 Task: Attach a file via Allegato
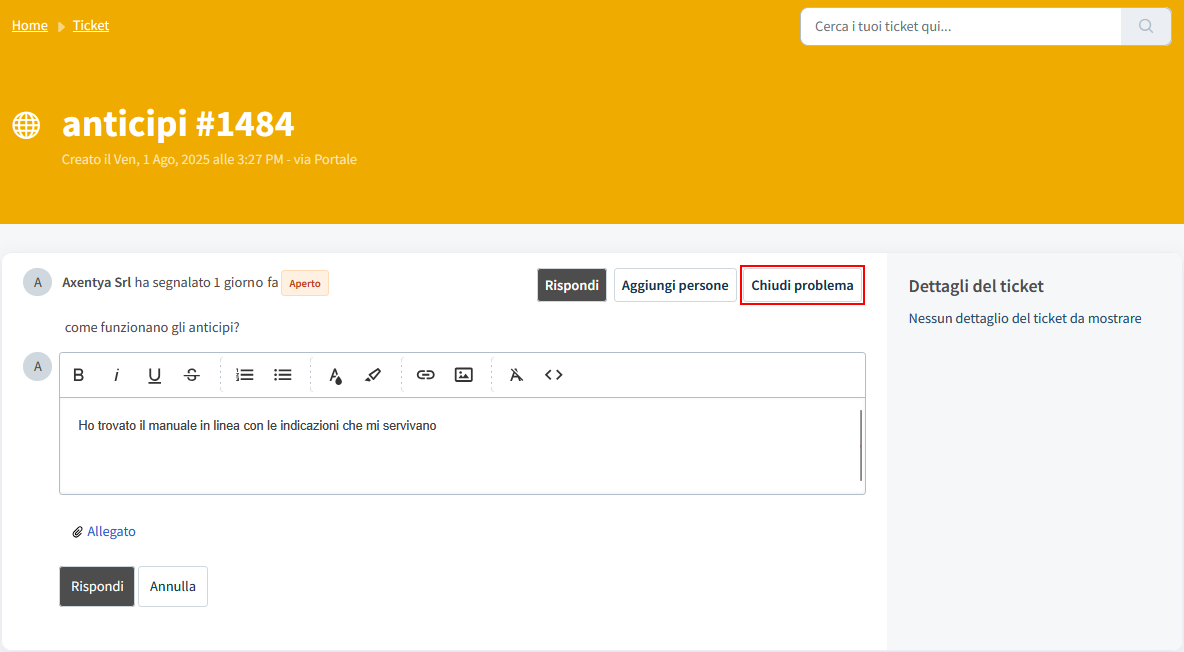click(110, 532)
